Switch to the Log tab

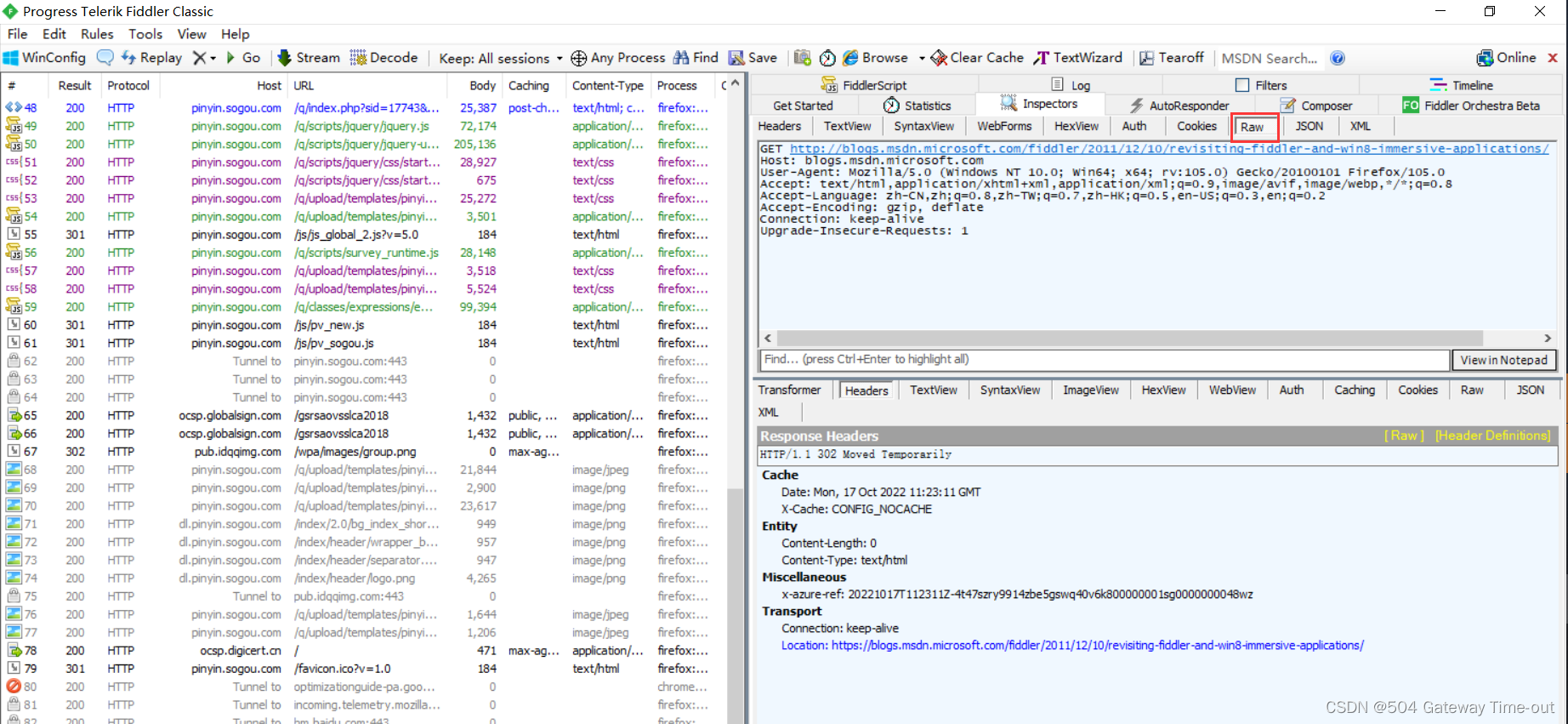(1071, 85)
